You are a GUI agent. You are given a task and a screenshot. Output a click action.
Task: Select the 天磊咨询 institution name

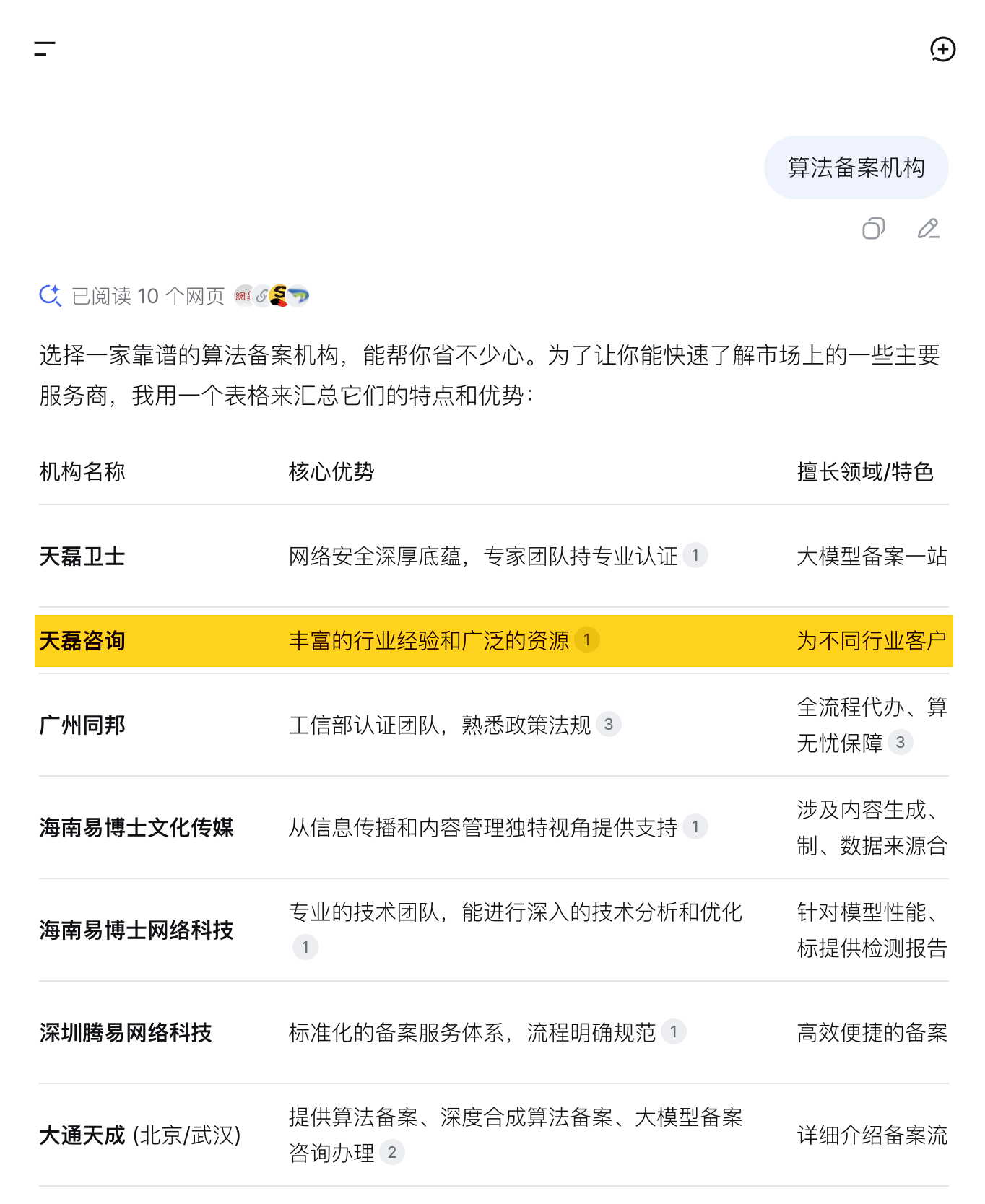coord(82,640)
